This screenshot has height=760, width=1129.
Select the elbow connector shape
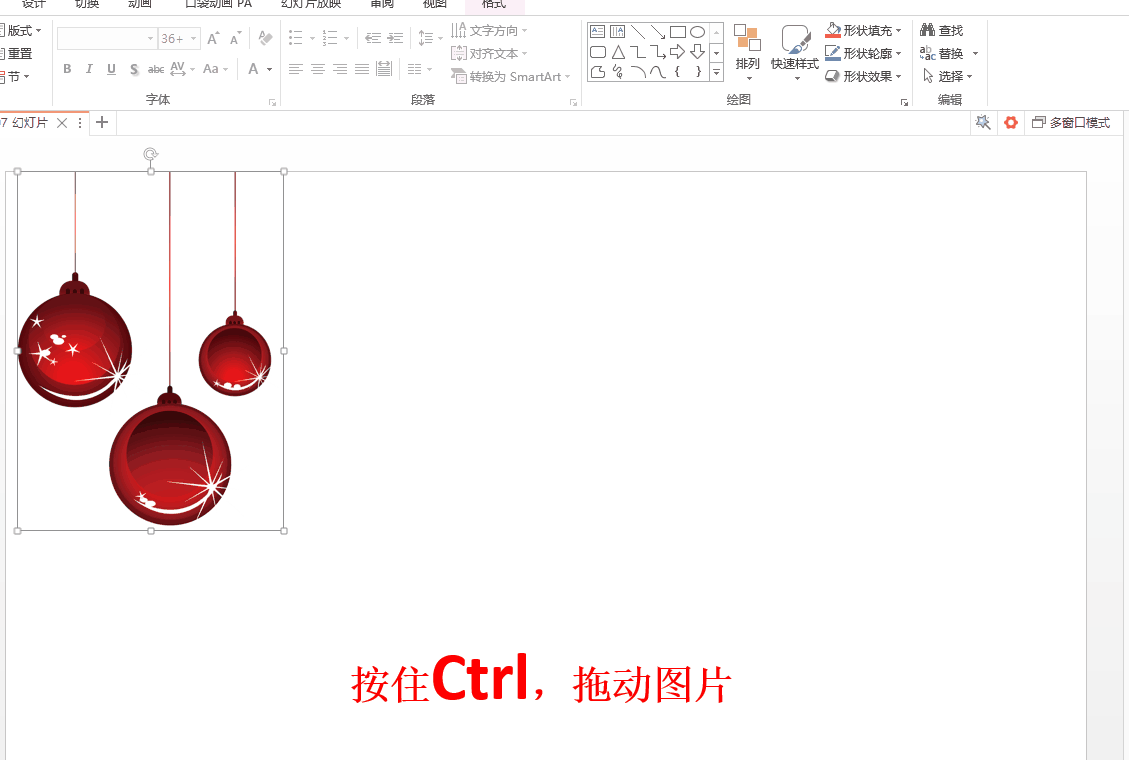(638, 52)
